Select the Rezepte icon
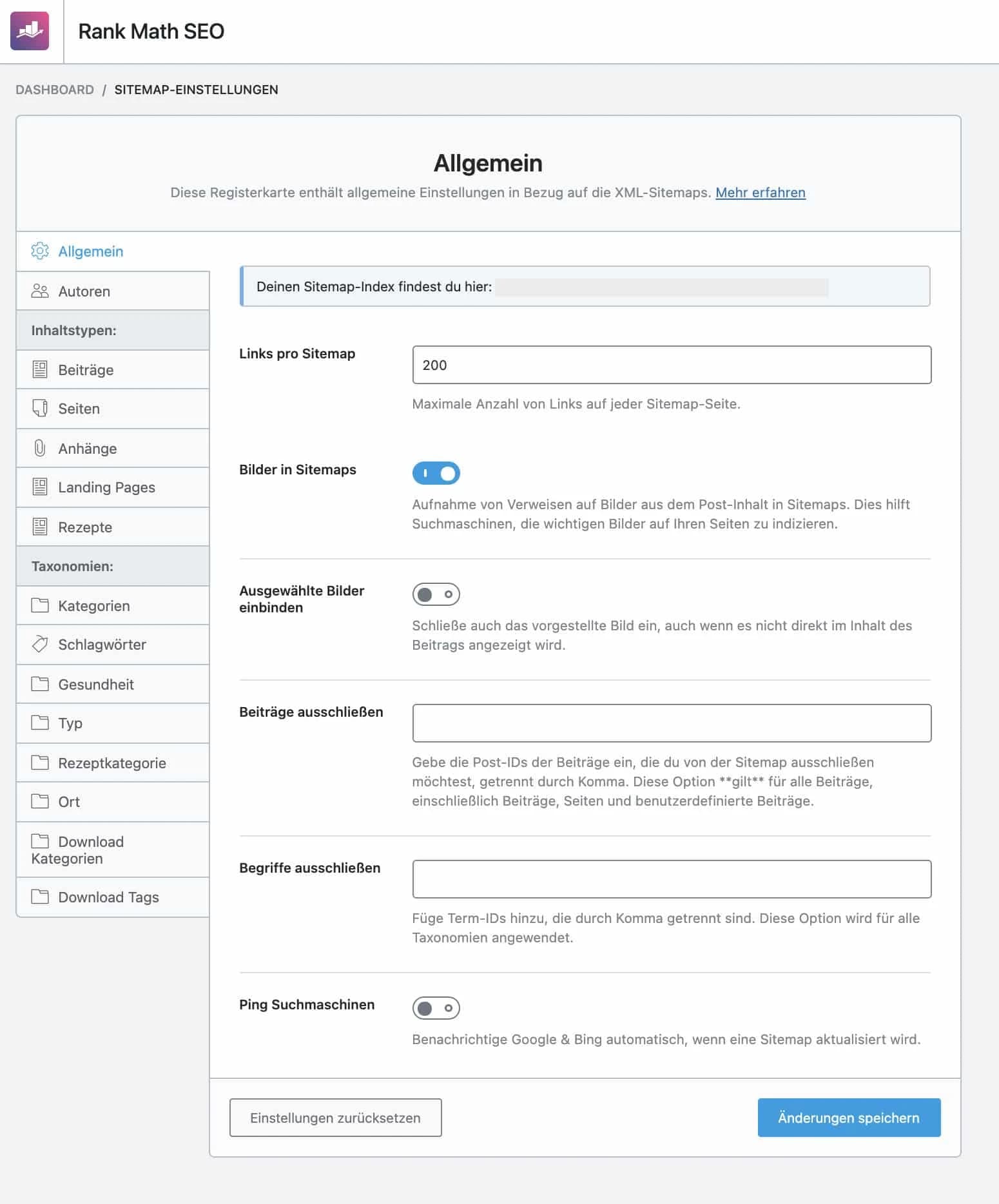Image resolution: width=999 pixels, height=1204 pixels. click(40, 527)
